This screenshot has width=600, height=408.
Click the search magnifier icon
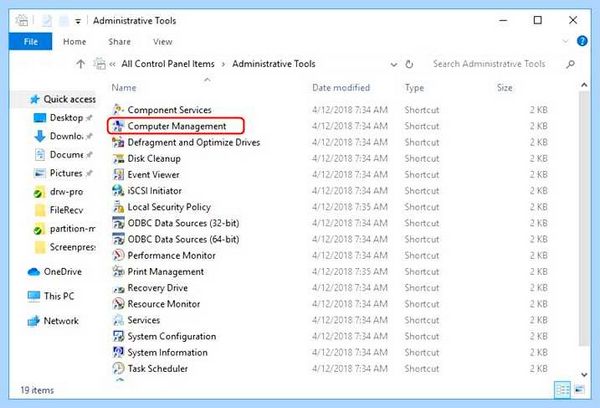[571, 64]
